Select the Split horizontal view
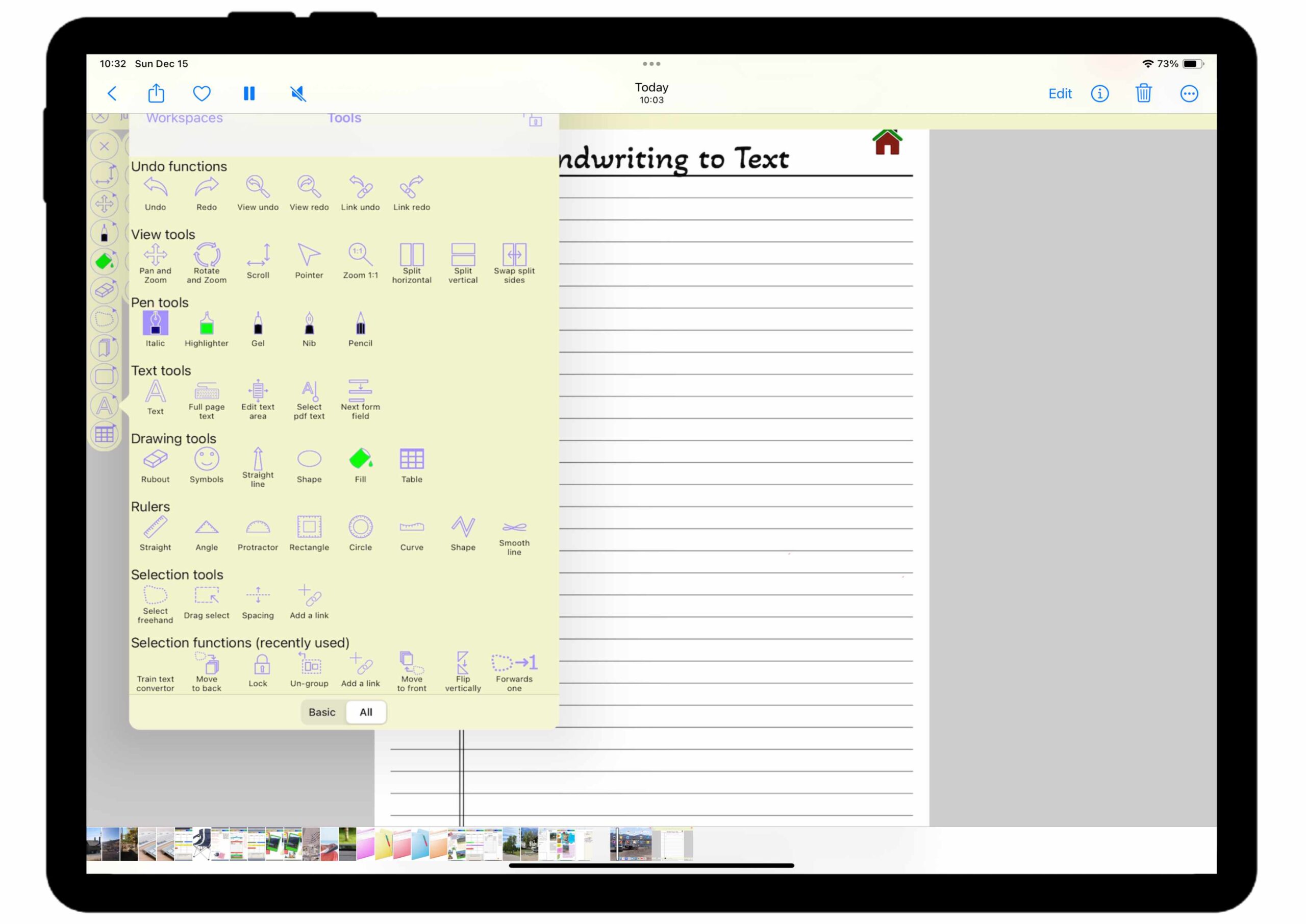The width and height of the screenshot is (1306, 924). (412, 261)
